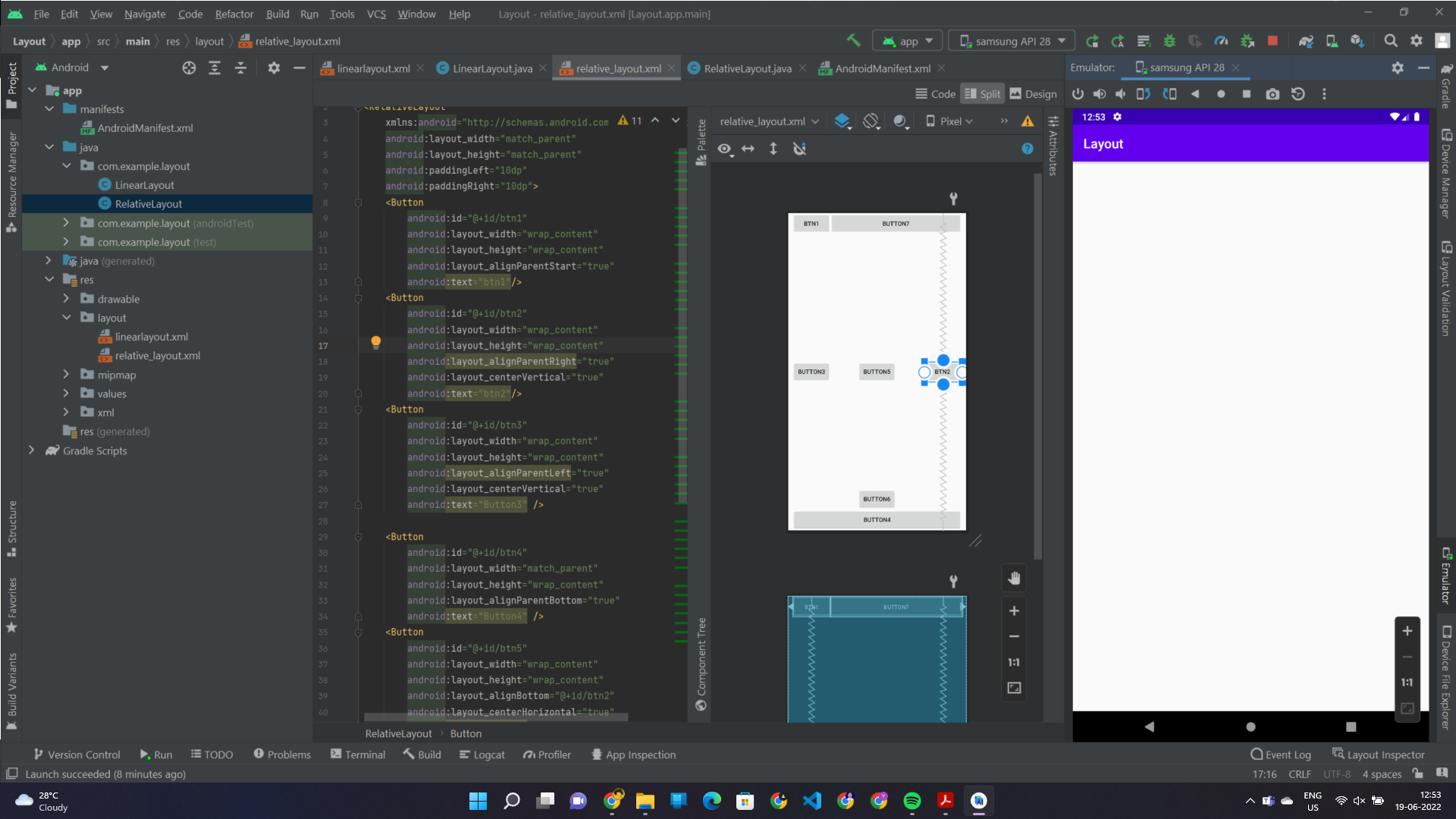Open the Event Log
1456x819 pixels.
click(1281, 755)
